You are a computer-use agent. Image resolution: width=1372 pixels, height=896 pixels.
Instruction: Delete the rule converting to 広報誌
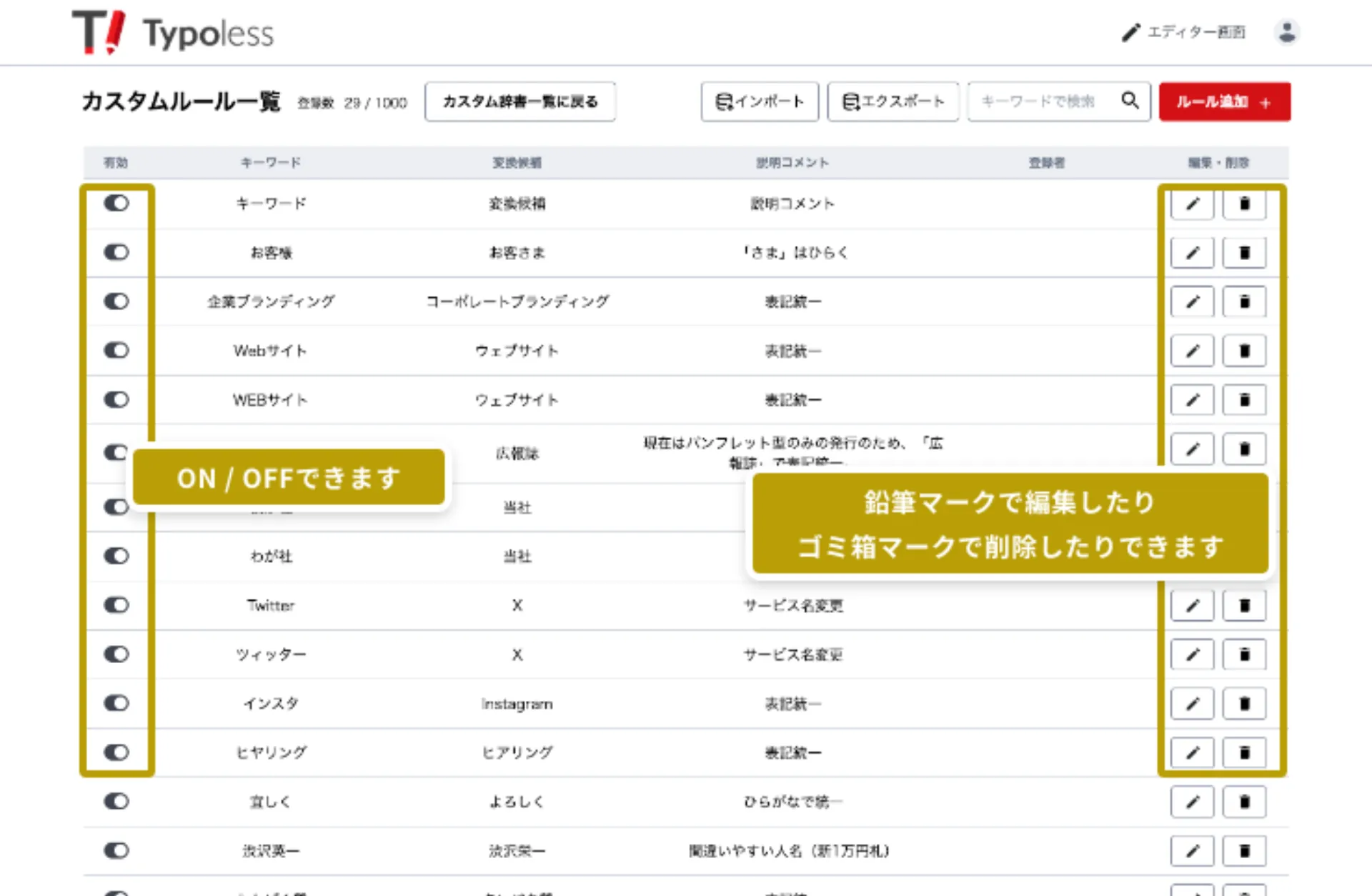tap(1244, 449)
